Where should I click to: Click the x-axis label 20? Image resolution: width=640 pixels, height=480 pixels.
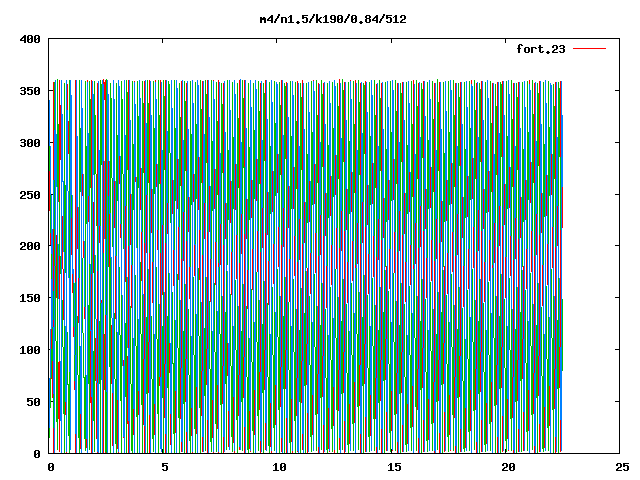tap(508, 467)
